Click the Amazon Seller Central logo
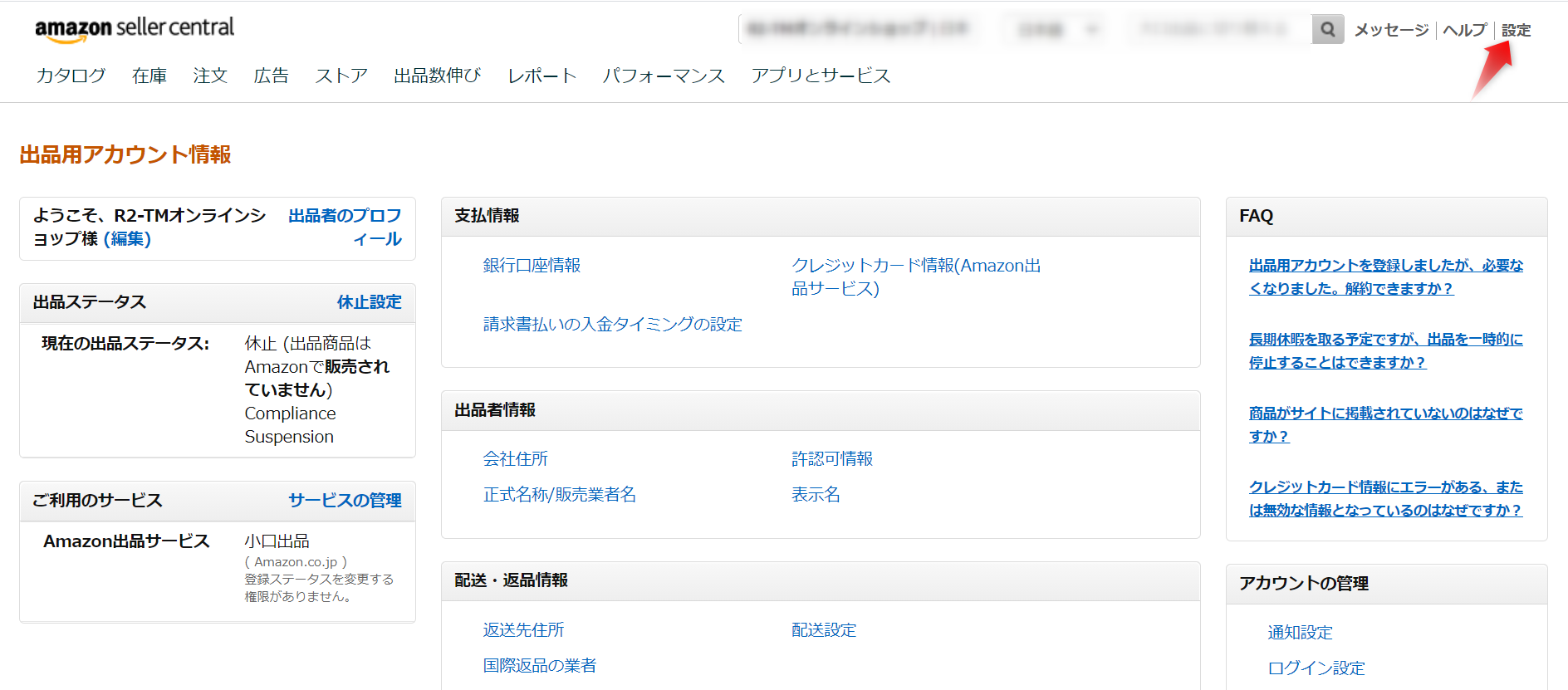 point(135,28)
